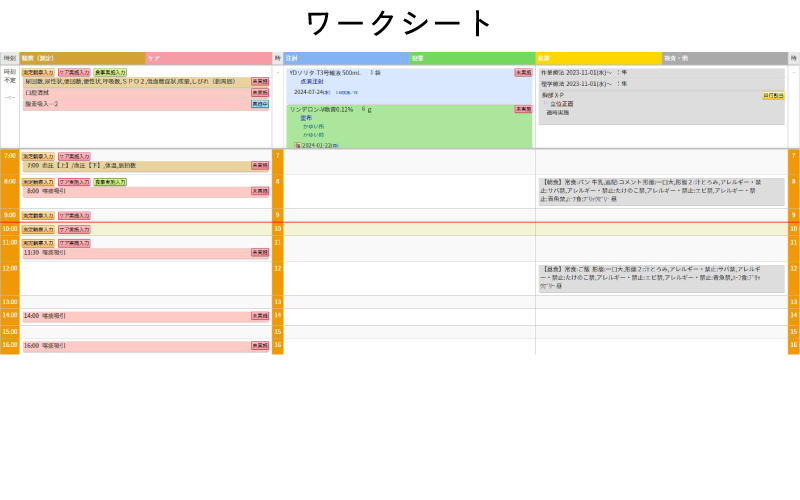The height and width of the screenshot is (500, 800).
Task: Click 未実施 badge on YDソリタ-T3号輸液 order
Action: pos(523,73)
